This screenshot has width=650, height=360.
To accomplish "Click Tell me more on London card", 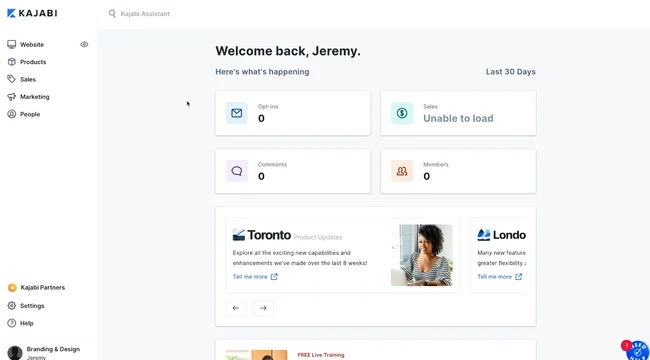I will pos(495,277).
